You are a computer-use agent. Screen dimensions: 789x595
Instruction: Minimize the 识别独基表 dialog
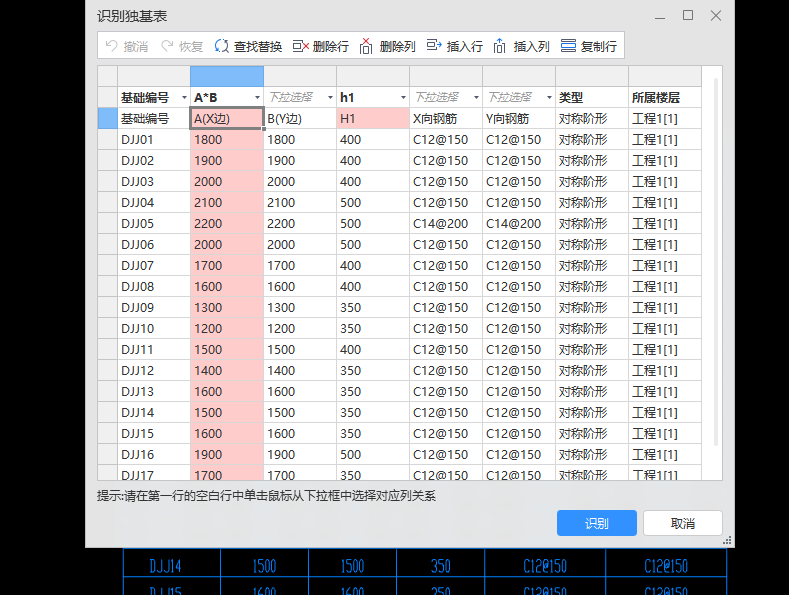tap(660, 16)
